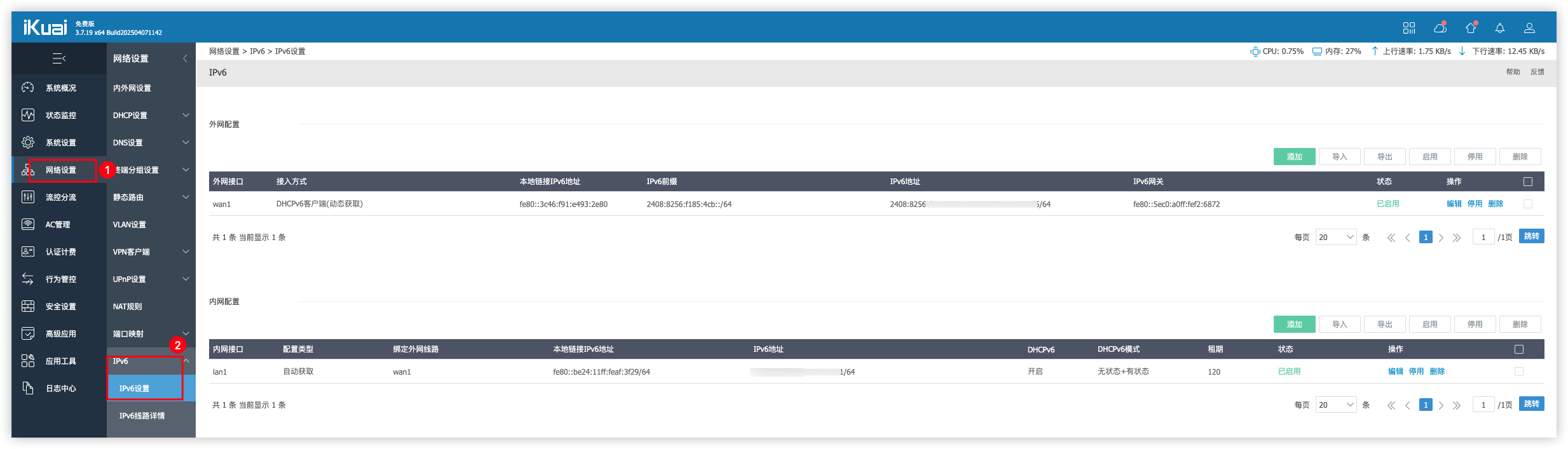This screenshot has width=1568, height=449.
Task: Click 编辑 link for lan1 row
Action: pos(1395,372)
